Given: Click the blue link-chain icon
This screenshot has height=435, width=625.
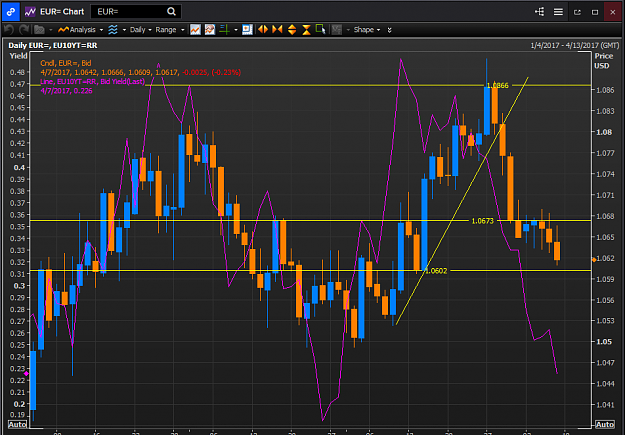Looking at the screenshot, I should (11, 12).
